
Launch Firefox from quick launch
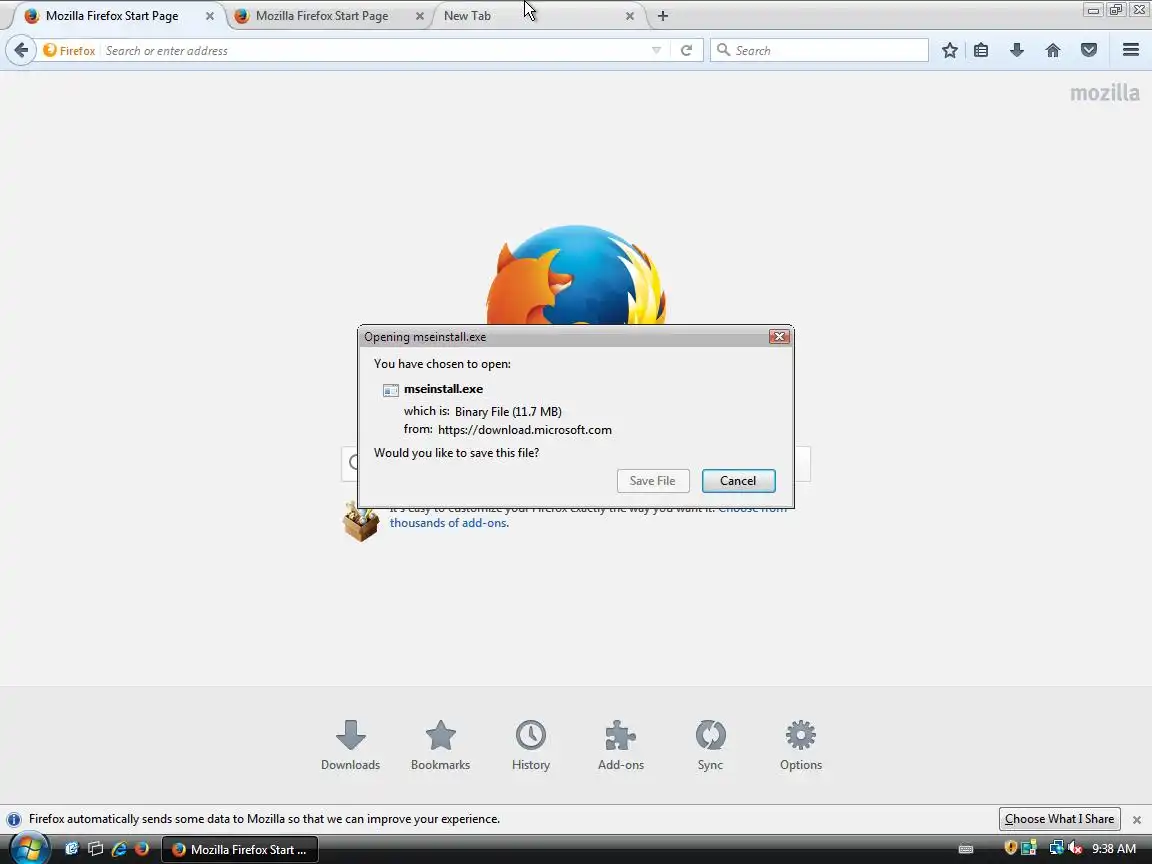[142, 849]
